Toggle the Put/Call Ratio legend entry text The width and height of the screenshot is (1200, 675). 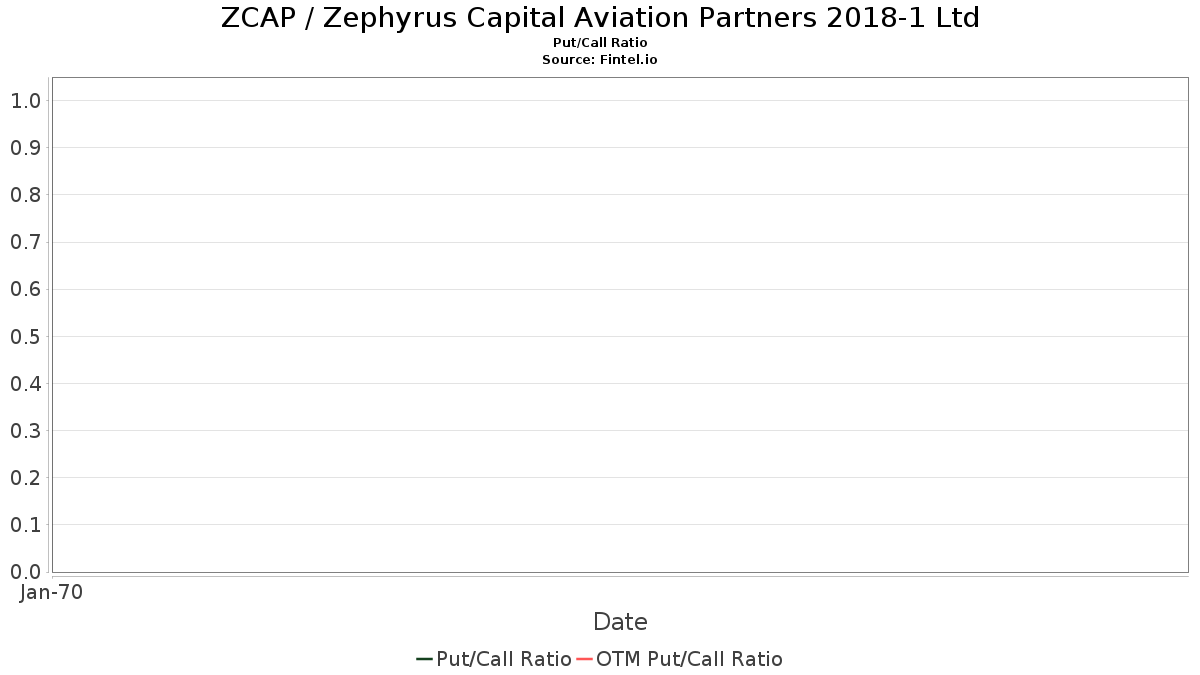504,659
